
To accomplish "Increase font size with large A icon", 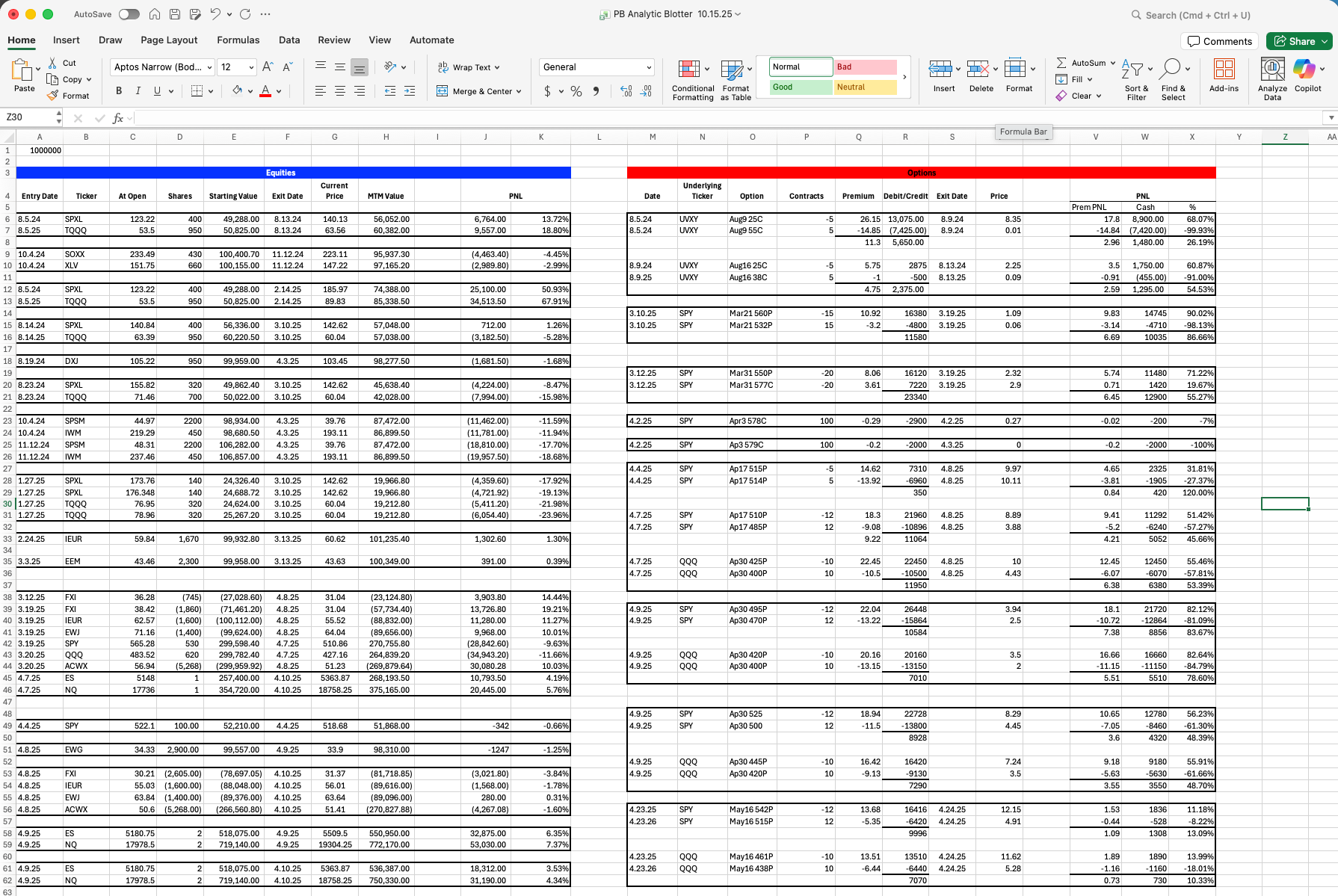I will click(x=268, y=67).
